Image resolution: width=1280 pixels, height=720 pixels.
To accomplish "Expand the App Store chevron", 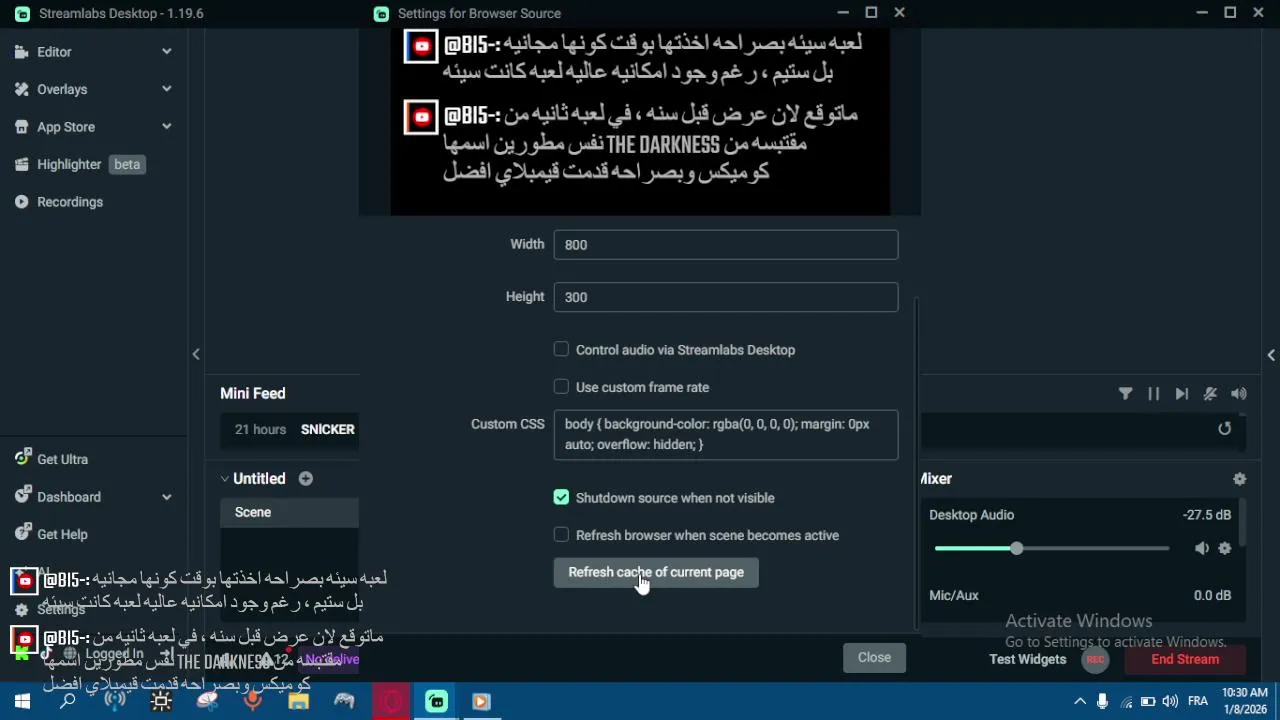I will [x=166, y=126].
